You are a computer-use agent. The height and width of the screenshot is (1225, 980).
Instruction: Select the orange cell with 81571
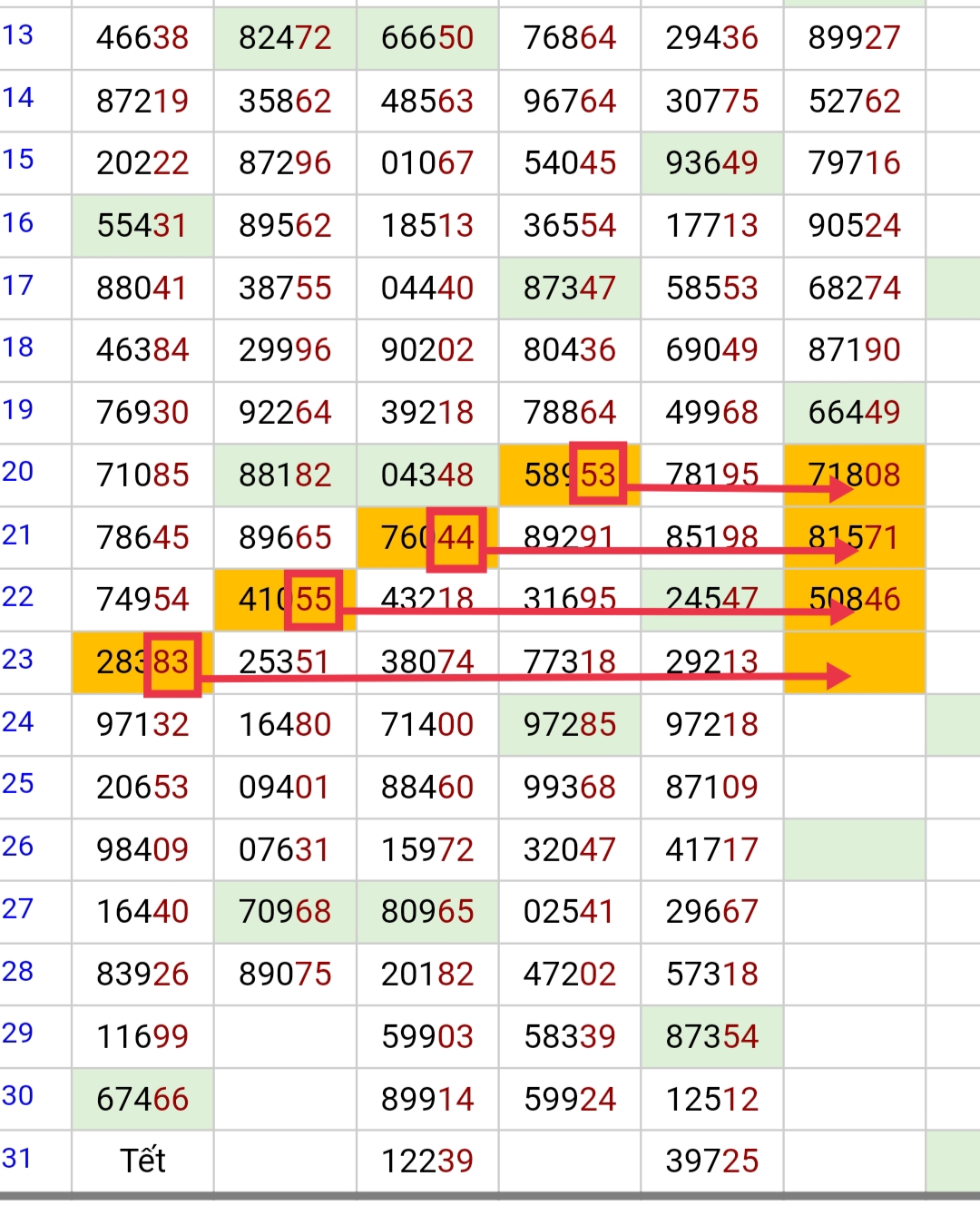point(854,537)
